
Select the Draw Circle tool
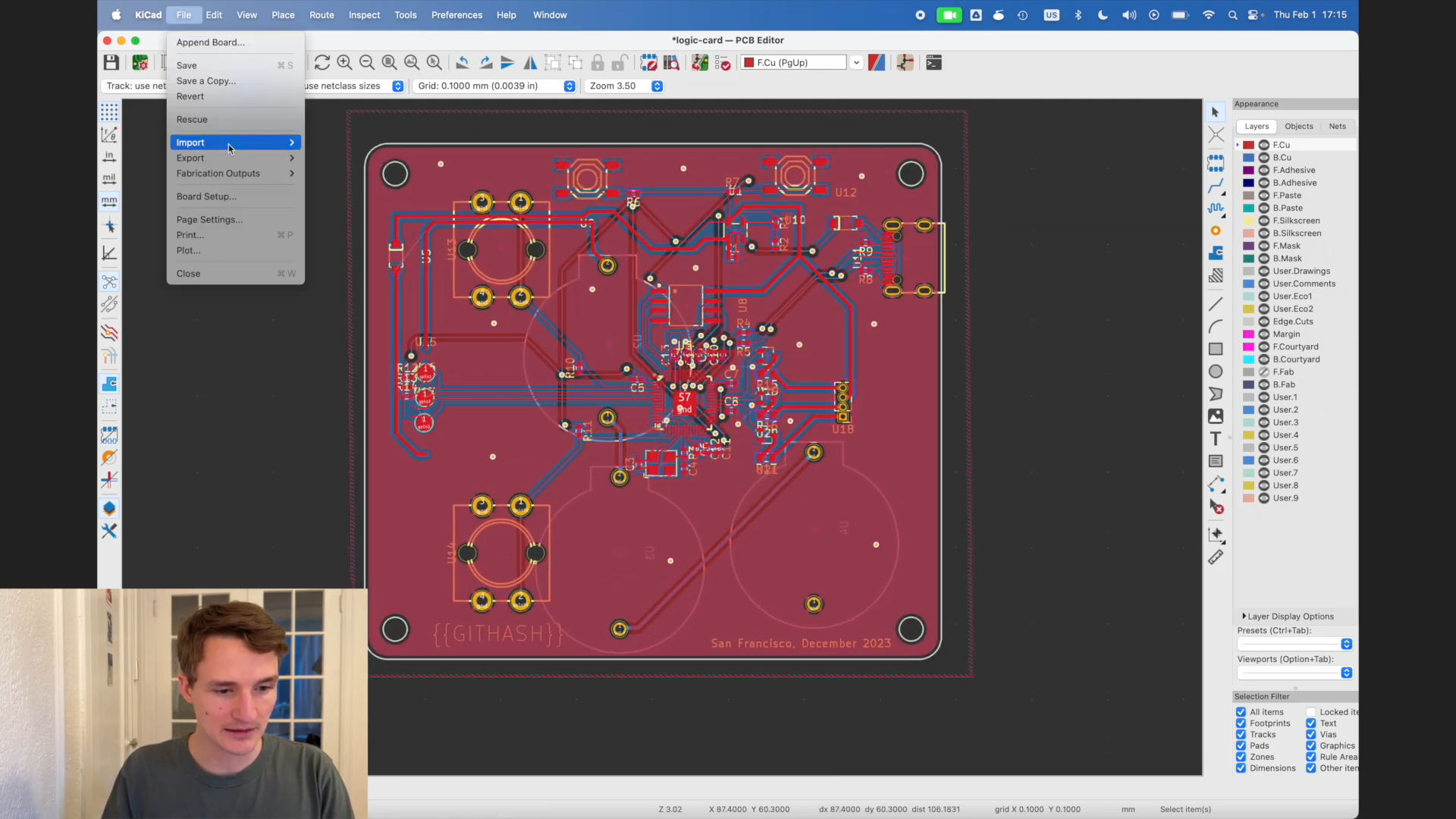(1216, 372)
